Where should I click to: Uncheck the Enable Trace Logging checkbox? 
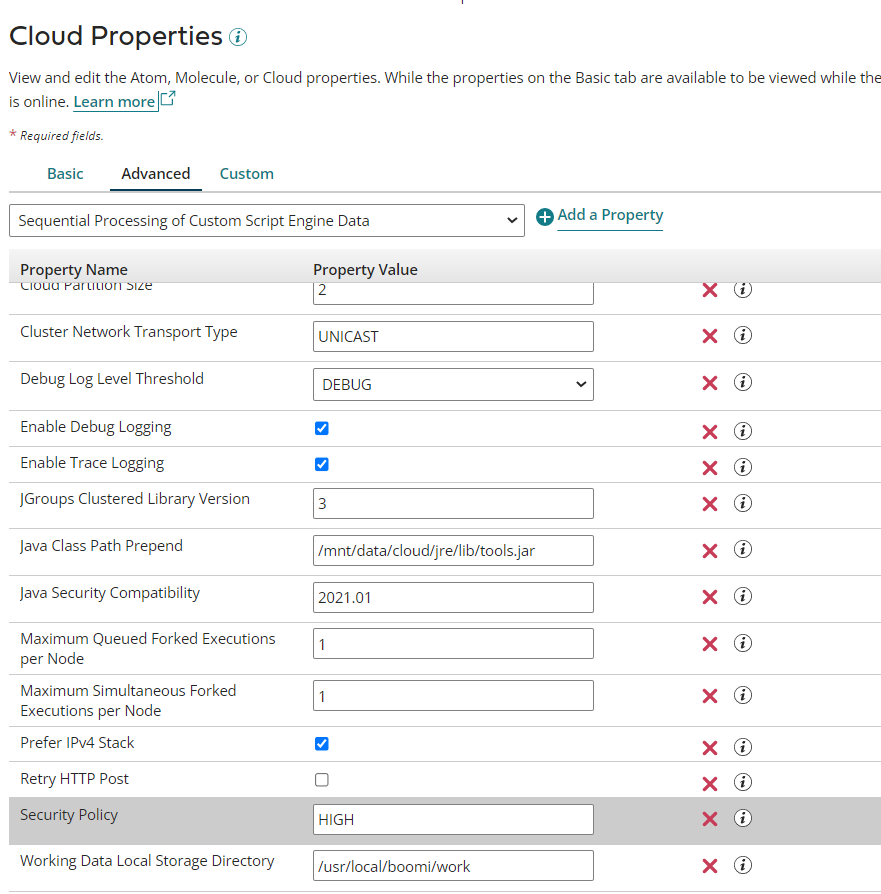click(x=322, y=464)
